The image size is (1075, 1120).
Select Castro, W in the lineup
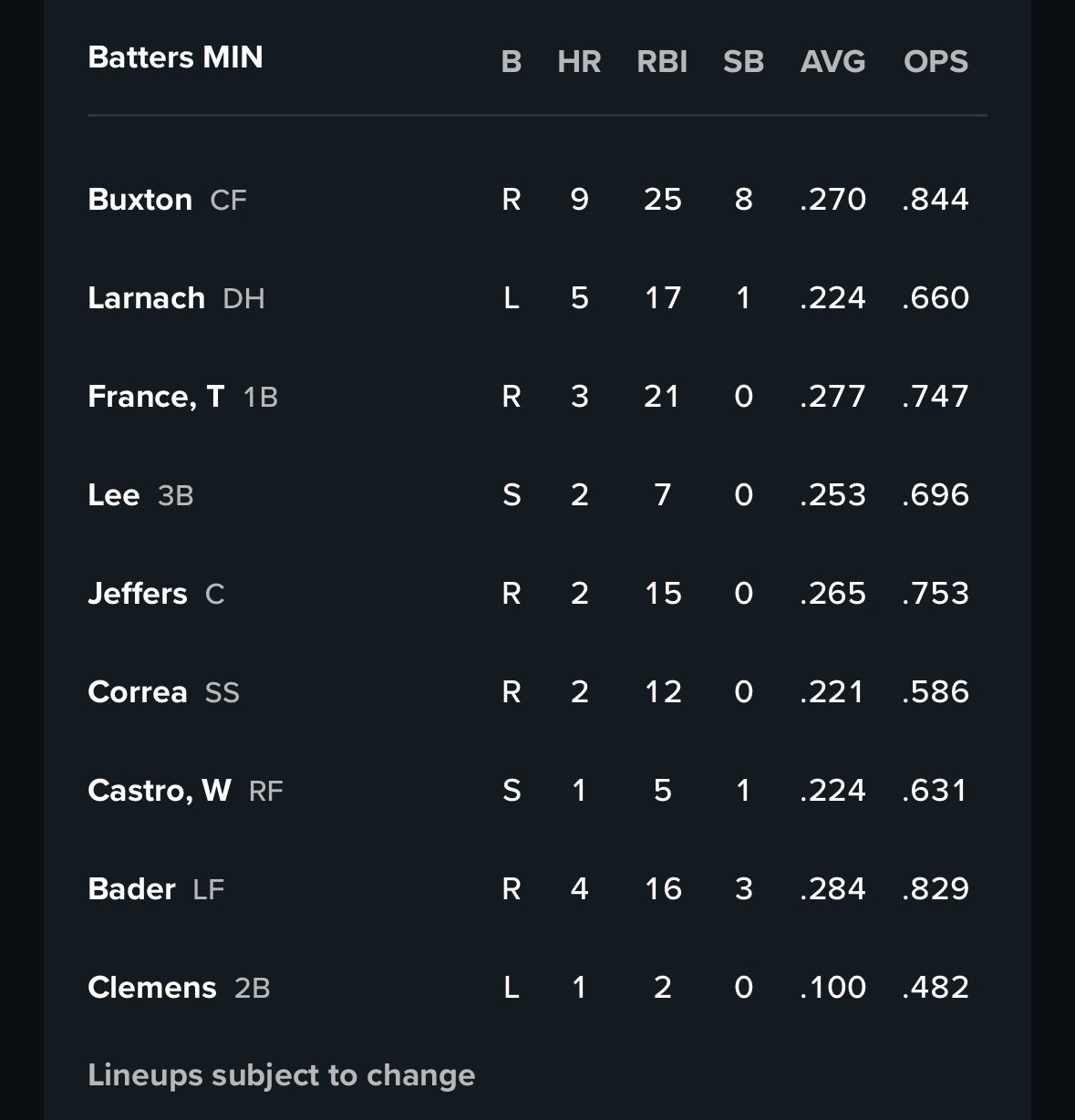160,791
